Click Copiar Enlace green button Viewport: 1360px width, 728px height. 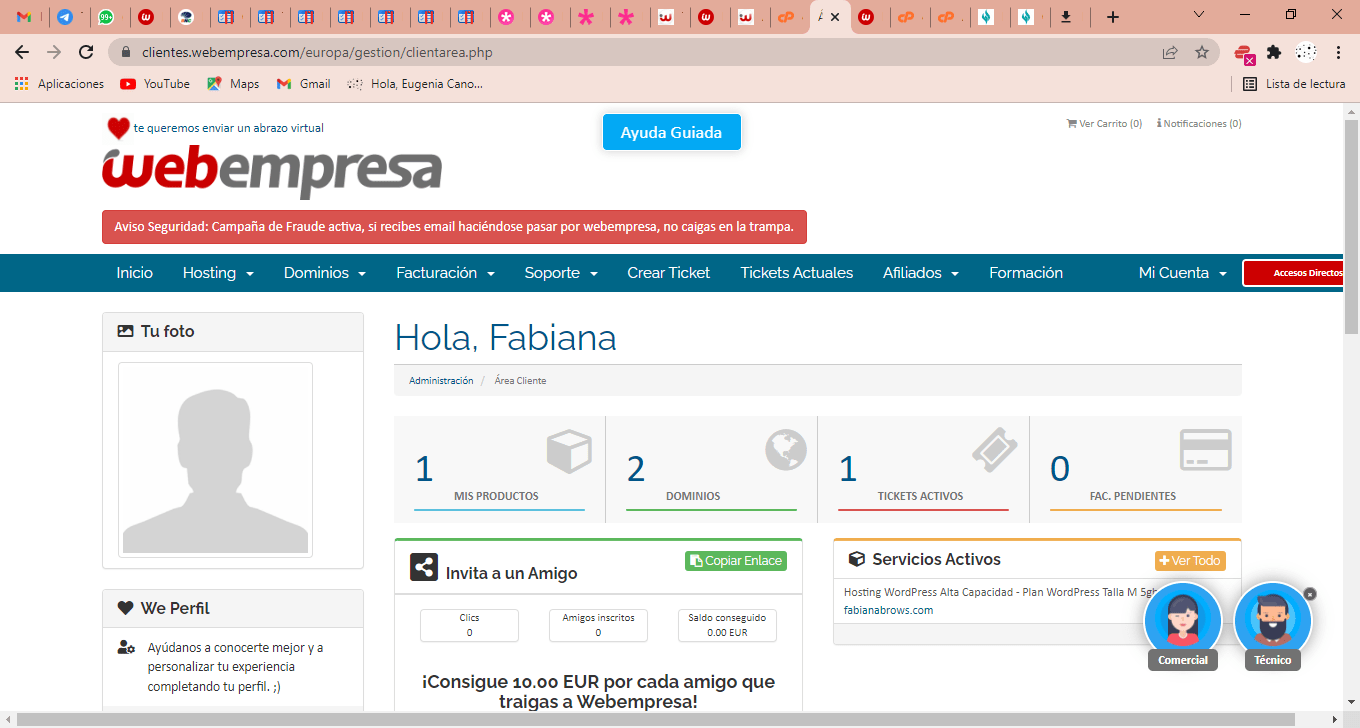point(736,561)
